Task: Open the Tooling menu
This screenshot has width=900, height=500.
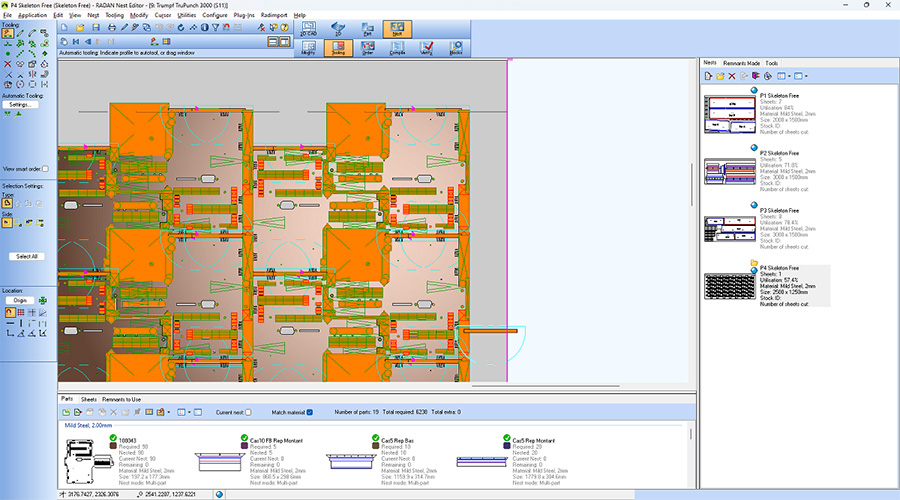Action: click(114, 16)
